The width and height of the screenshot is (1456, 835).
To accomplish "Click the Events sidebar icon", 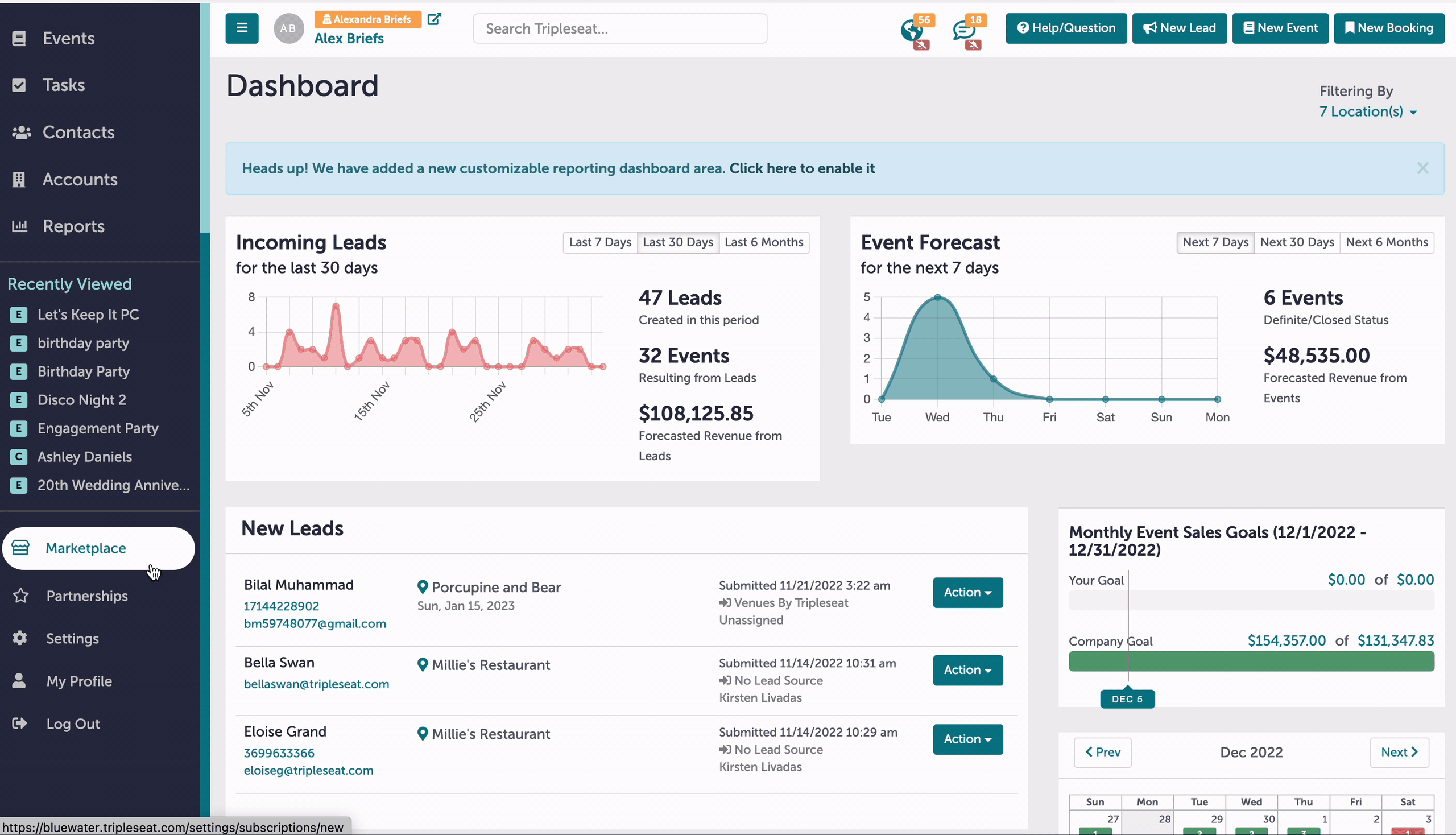I will (19, 39).
